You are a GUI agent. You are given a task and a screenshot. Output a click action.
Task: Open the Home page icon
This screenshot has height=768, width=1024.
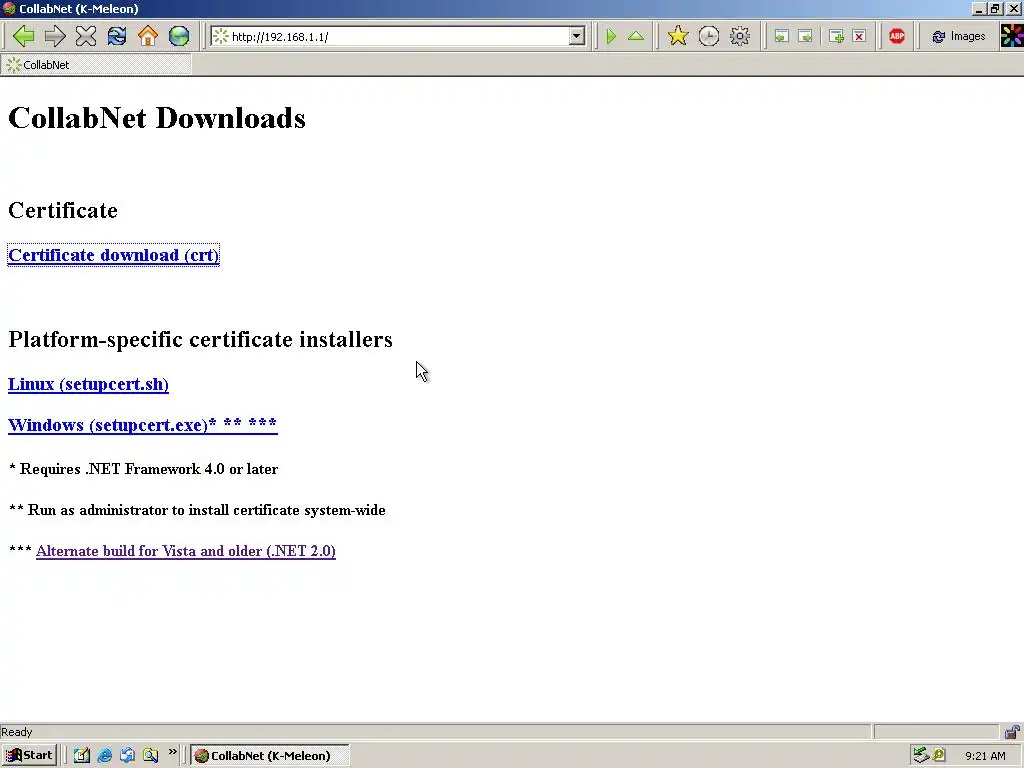[x=148, y=36]
